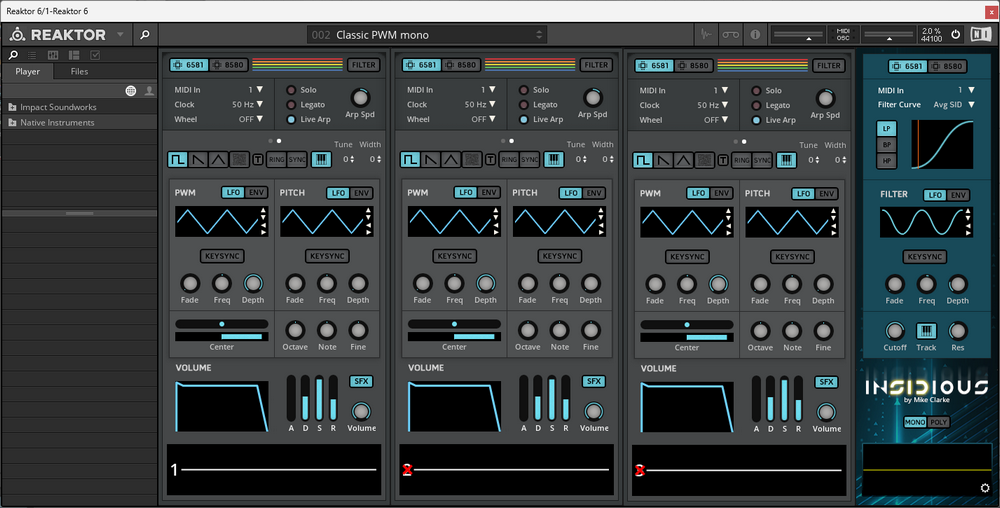Enable Solo in oscillator 1
This screenshot has height=508, width=1000.
pos(291,90)
